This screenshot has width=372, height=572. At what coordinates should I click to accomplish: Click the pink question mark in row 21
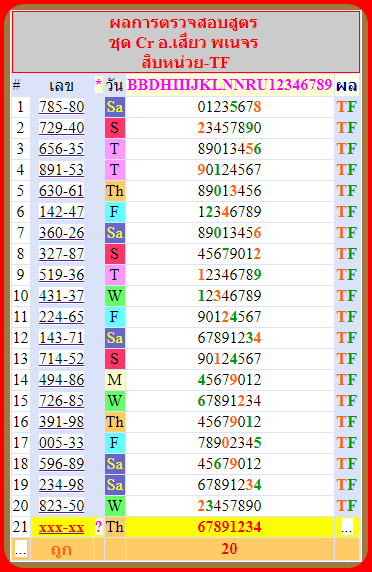98,527
